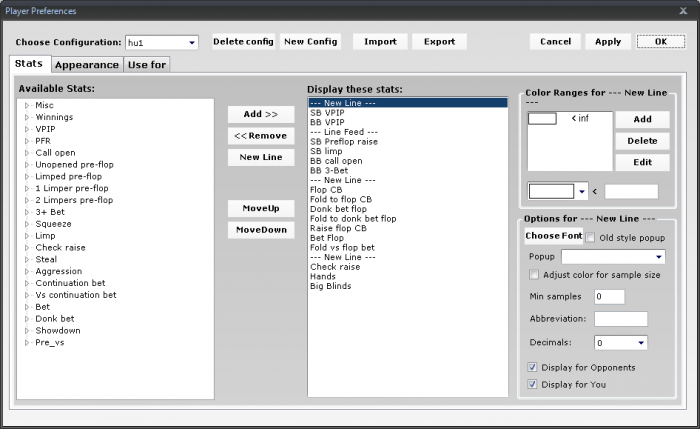The image size is (700, 429).
Task: Expand the Showdown category arrow
Action: (27, 331)
